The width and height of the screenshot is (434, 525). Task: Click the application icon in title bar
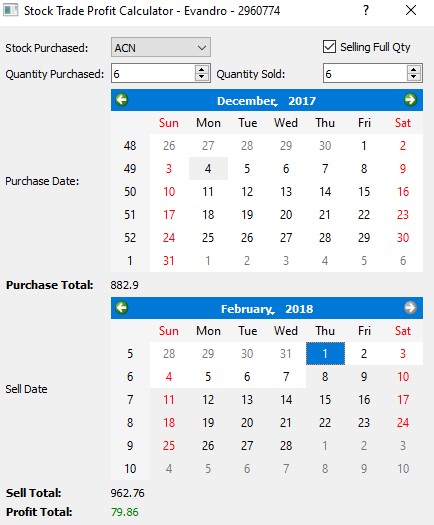[x=10, y=10]
